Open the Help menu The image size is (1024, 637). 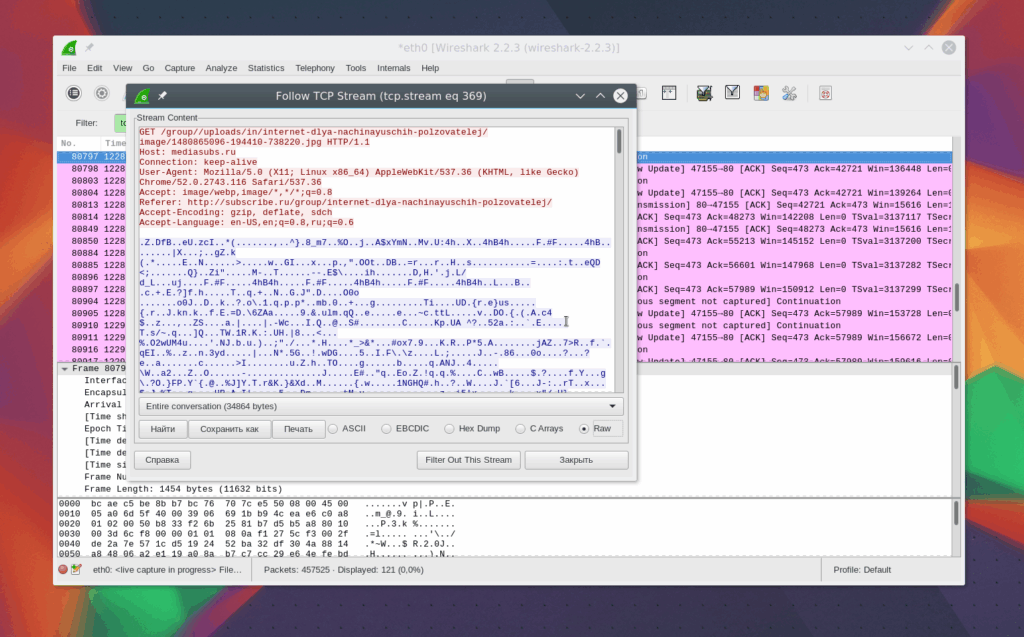click(430, 68)
